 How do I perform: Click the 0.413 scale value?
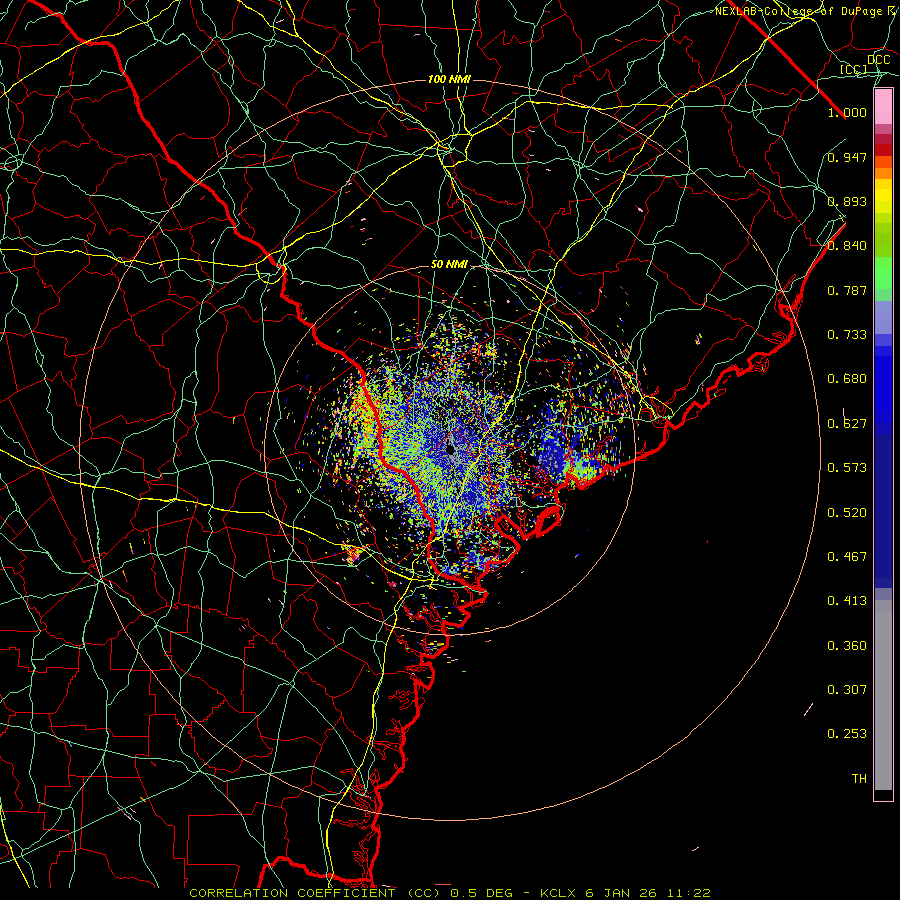coord(847,601)
